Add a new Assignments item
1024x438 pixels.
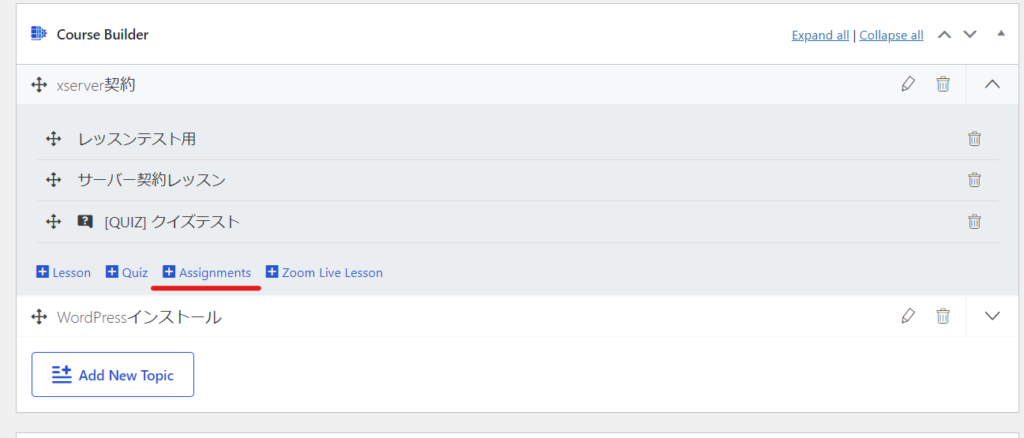coord(207,272)
